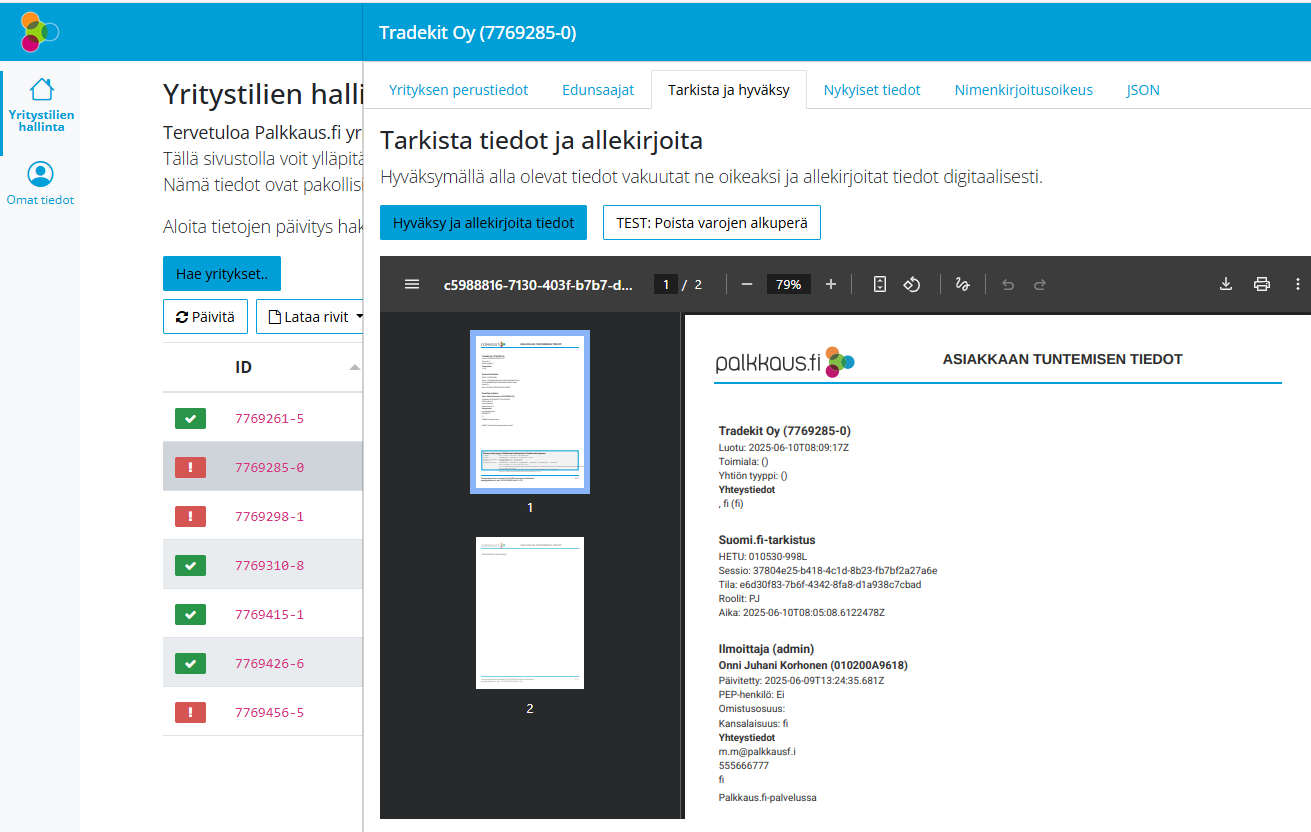The height and width of the screenshot is (832, 1311).
Task: Open company ID 7769298-1
Action: click(x=269, y=516)
